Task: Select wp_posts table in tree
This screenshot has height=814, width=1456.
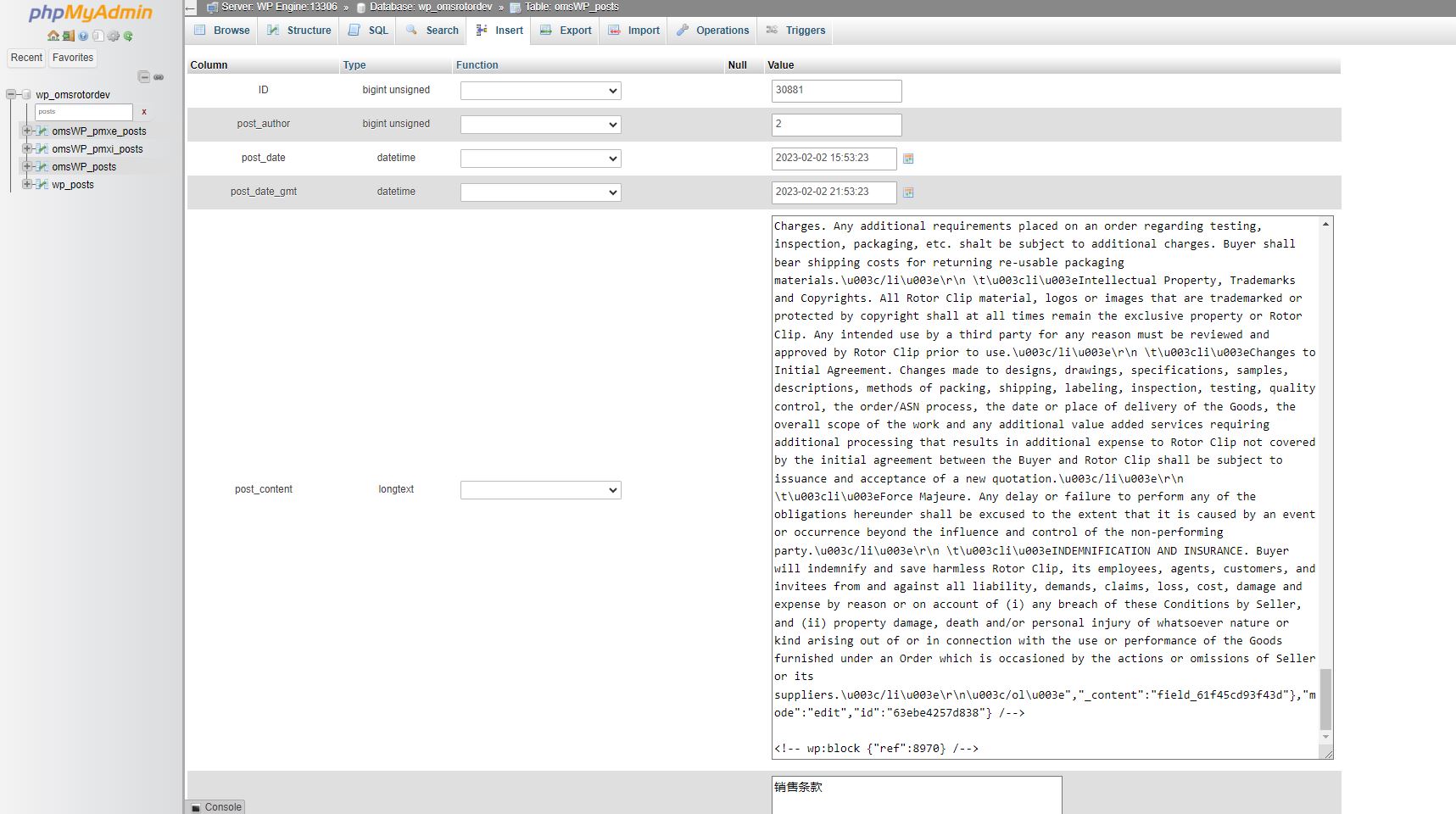Action: 73,185
